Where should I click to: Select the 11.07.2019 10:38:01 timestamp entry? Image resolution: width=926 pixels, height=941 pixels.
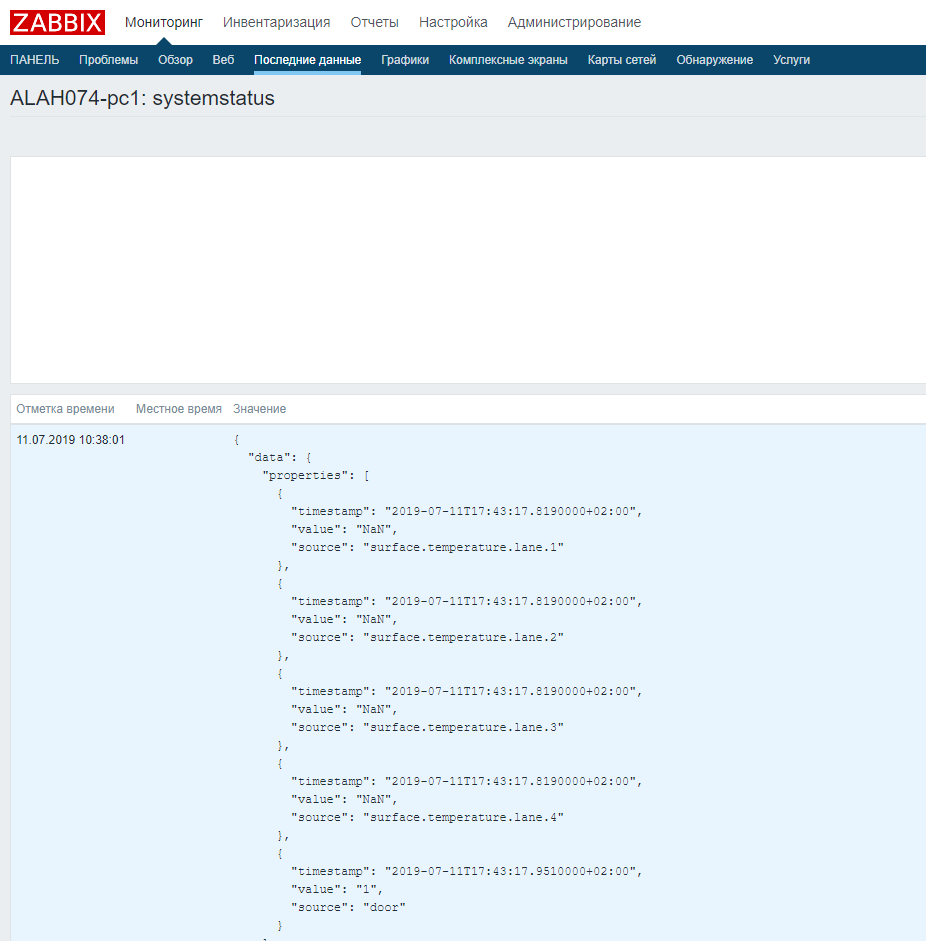point(69,438)
